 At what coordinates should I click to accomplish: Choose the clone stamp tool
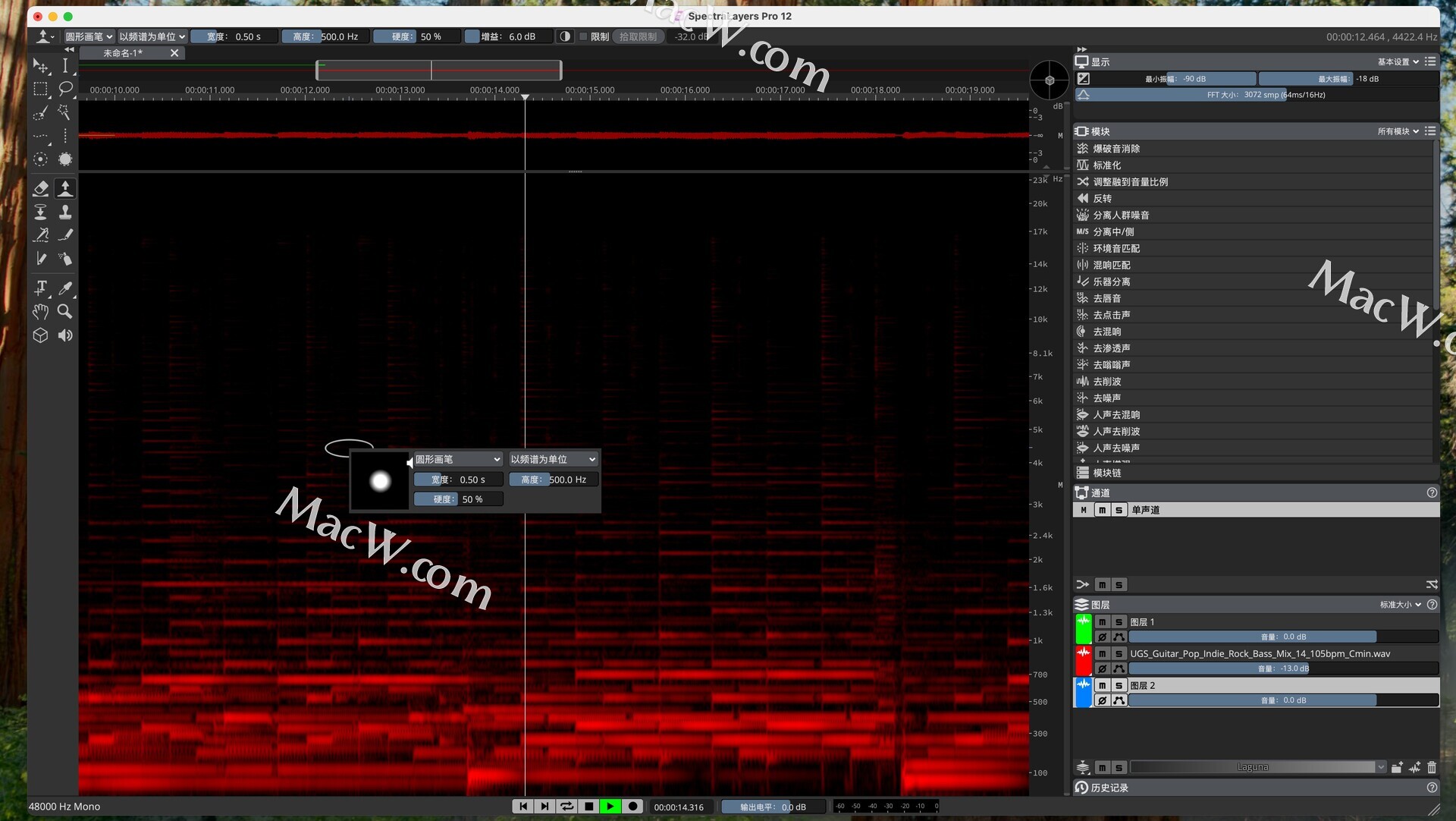[x=65, y=212]
